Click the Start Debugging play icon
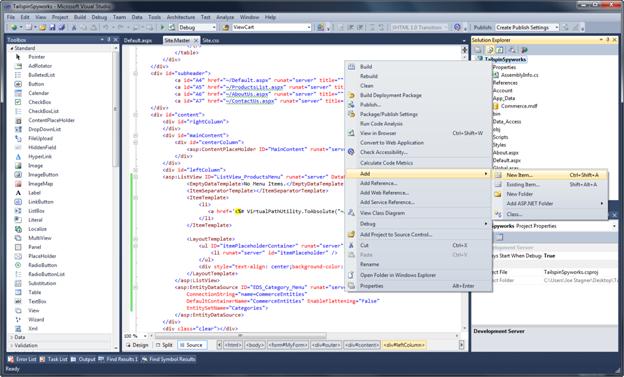The image size is (624, 377). [x=162, y=27]
